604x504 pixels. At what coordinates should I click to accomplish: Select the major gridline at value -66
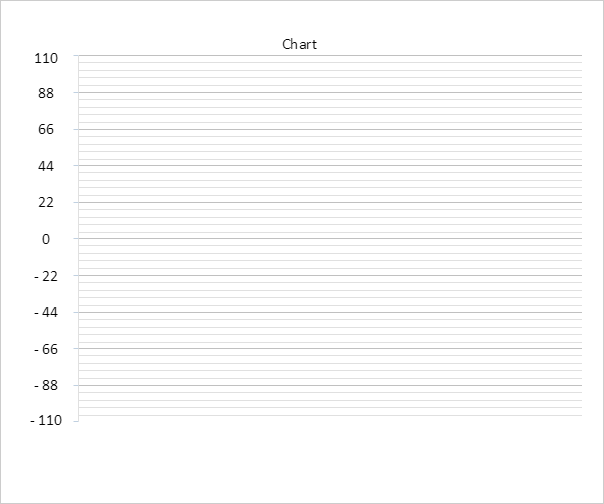pyautogui.click(x=330, y=348)
